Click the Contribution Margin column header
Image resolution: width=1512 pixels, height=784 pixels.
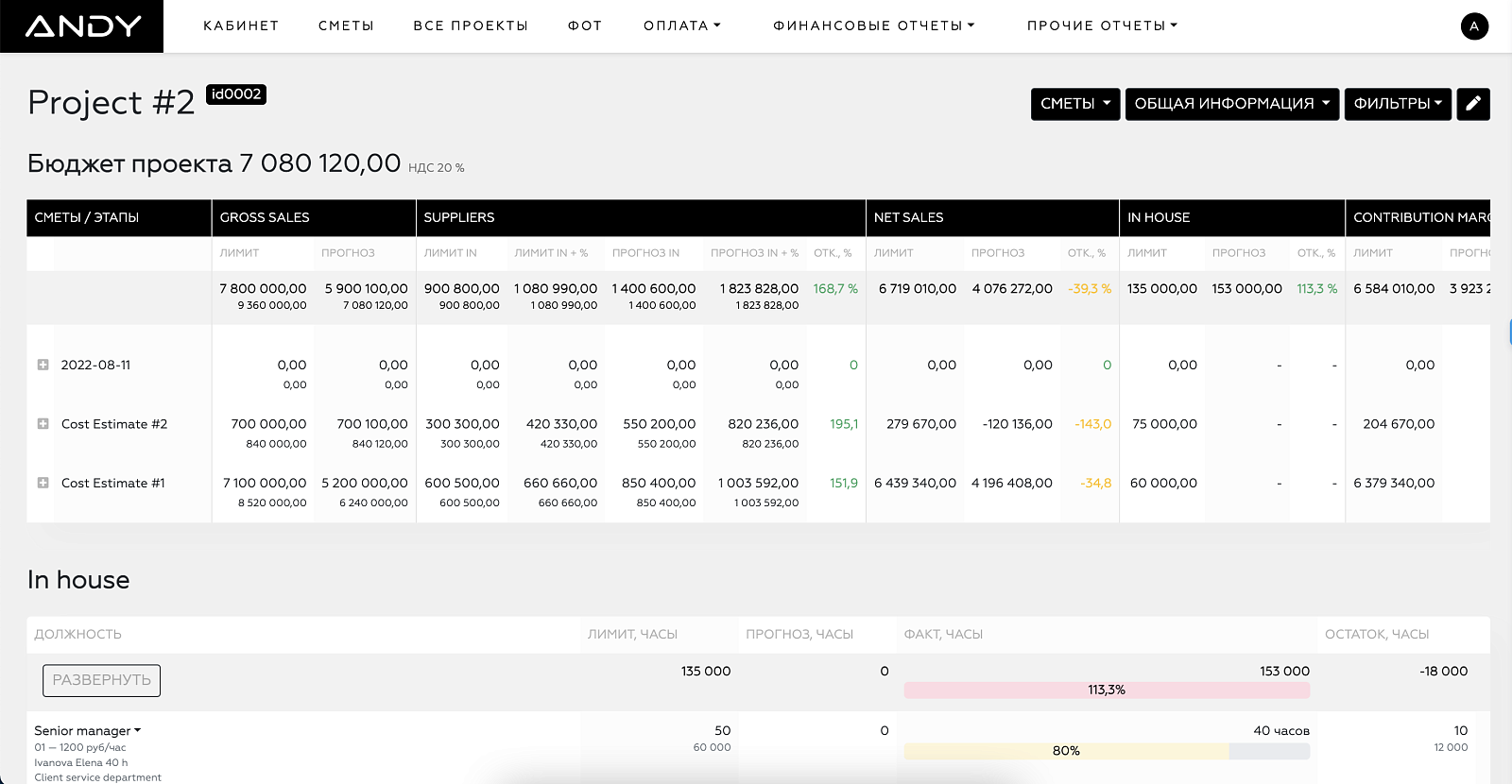pyautogui.click(x=1417, y=217)
